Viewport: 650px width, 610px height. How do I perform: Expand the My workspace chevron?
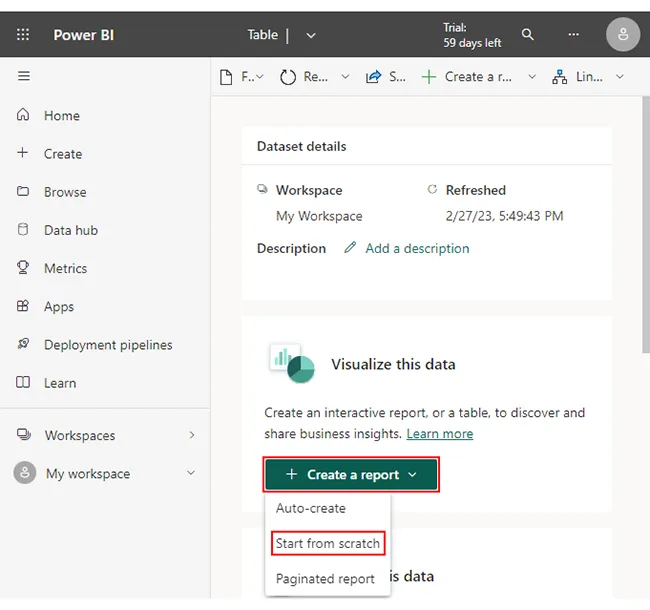click(x=191, y=474)
